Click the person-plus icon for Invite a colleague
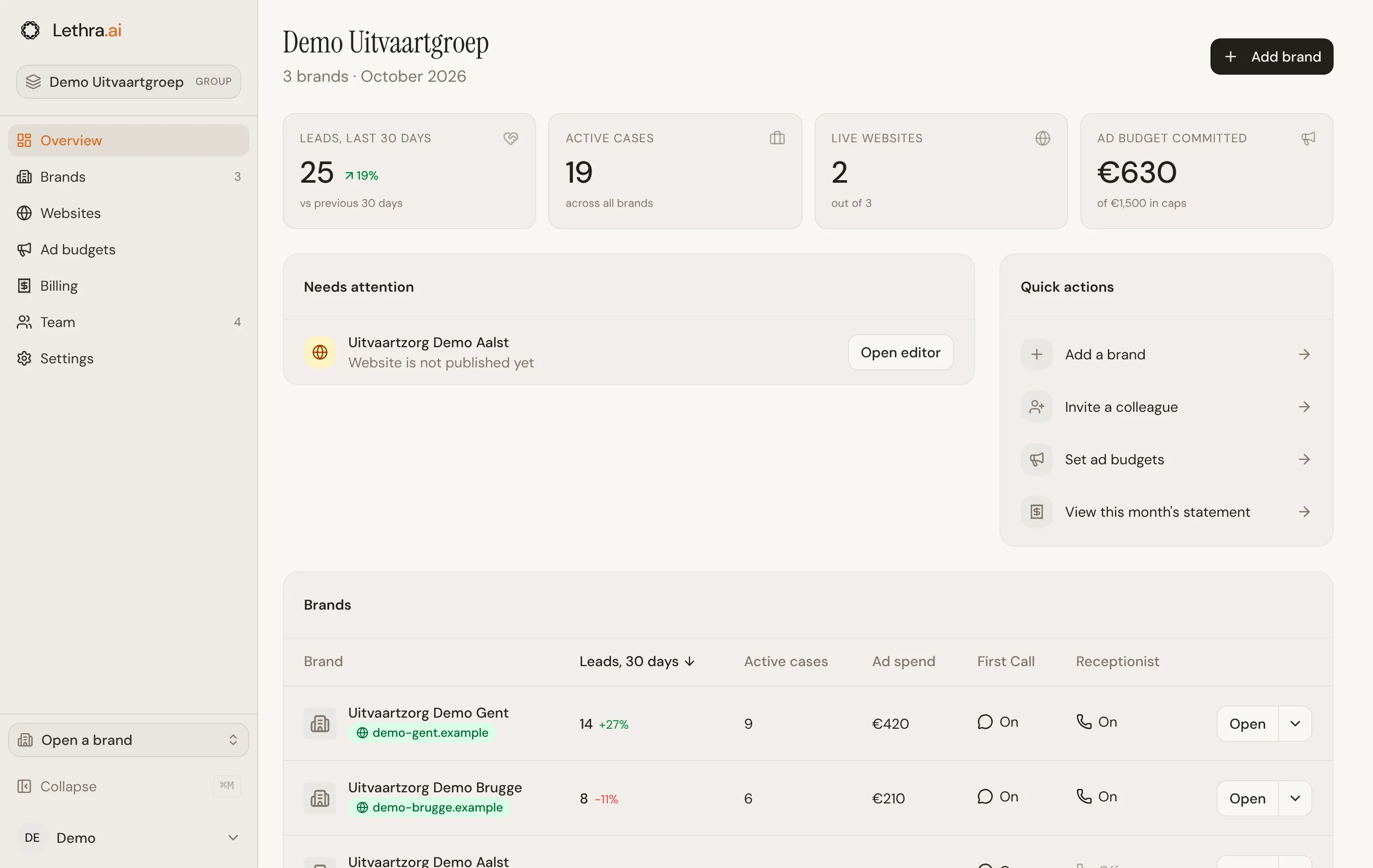The image size is (1373, 868). coord(1037,407)
